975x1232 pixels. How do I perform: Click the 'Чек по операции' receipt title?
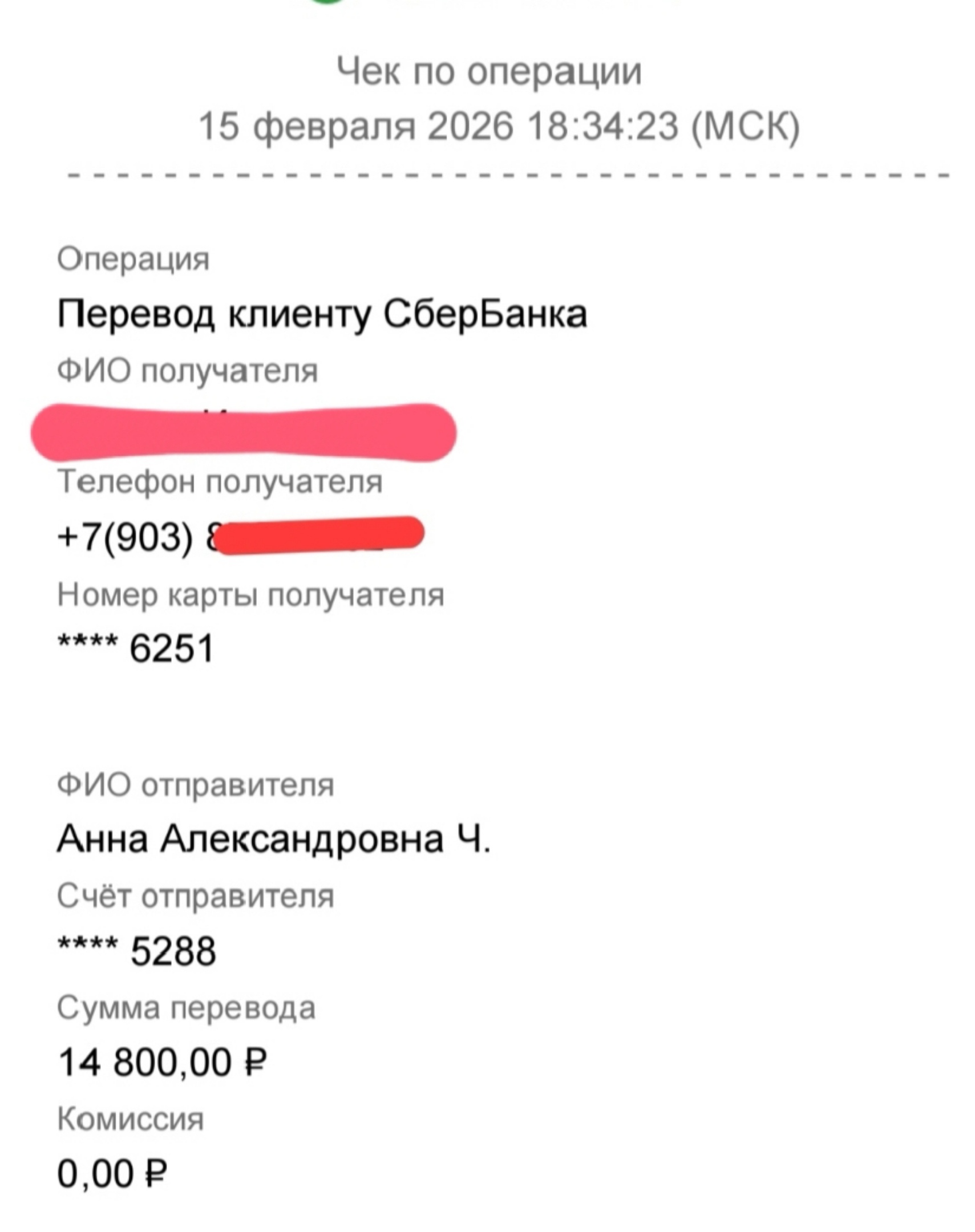[x=489, y=72]
